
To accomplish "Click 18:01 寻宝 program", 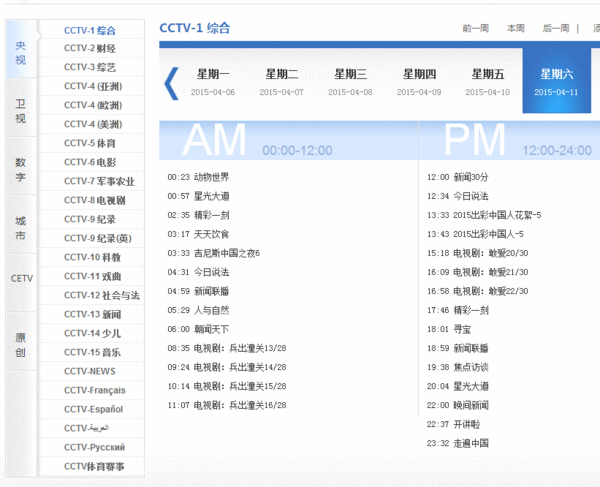I will (x=449, y=329).
